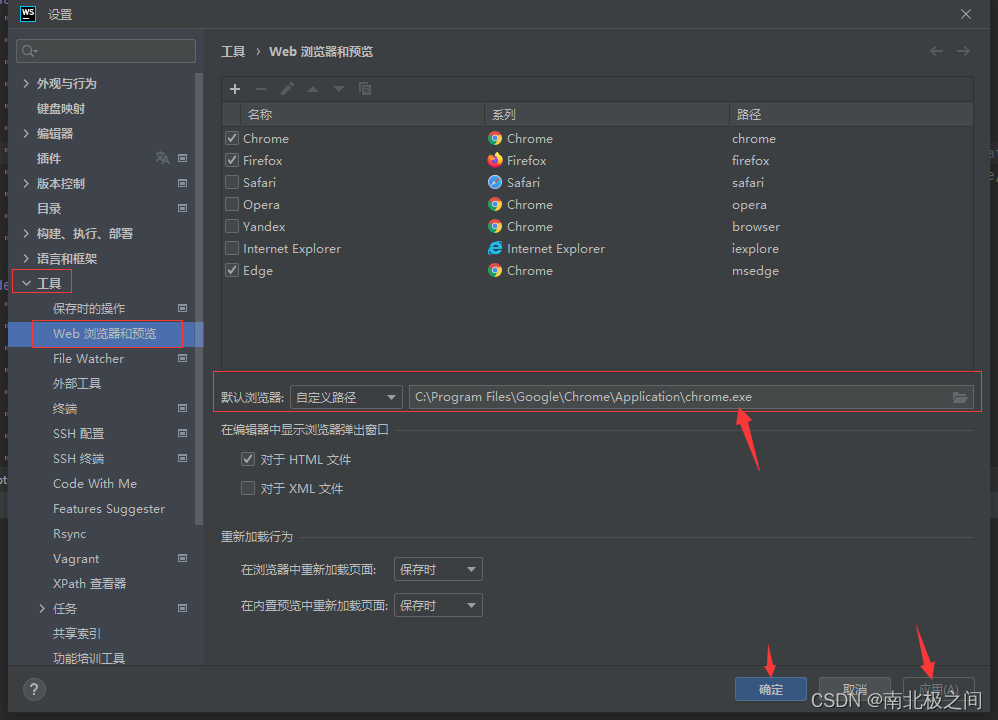Open Features Suggester settings
This screenshot has width=998, height=720.
[x=109, y=509]
